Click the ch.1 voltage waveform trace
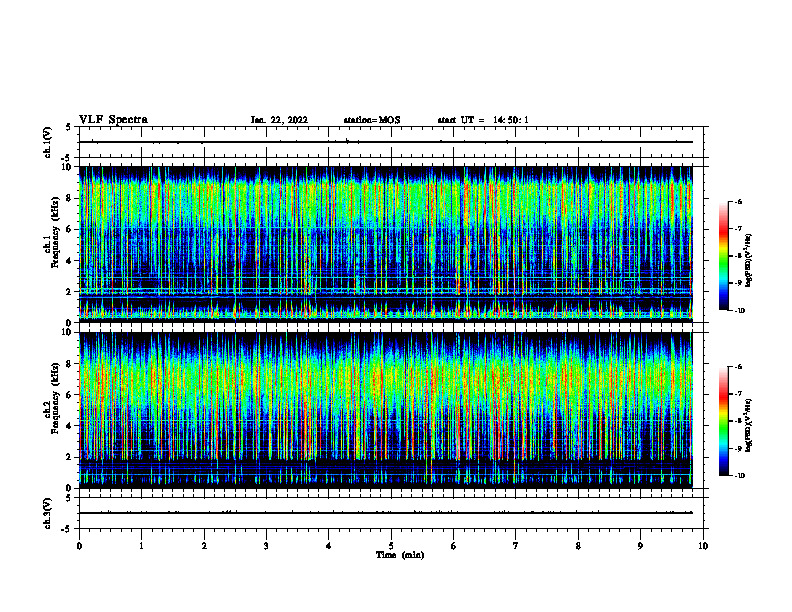Viewport: 792px width, 612px height. tap(385, 142)
